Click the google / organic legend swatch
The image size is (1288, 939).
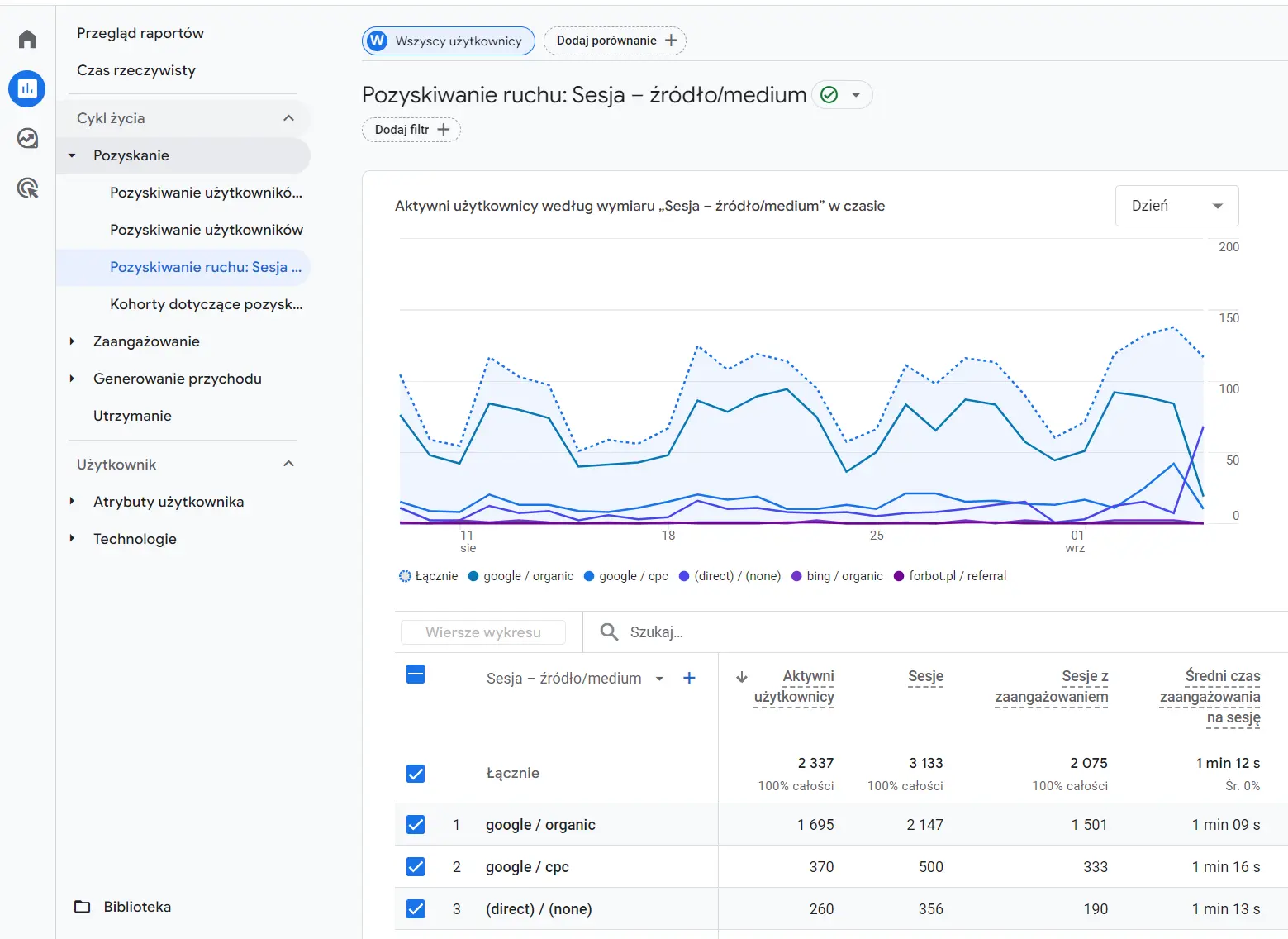[473, 576]
